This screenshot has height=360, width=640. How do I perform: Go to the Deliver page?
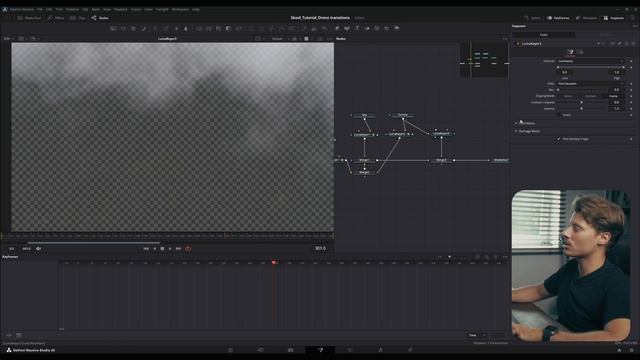(x=410, y=350)
